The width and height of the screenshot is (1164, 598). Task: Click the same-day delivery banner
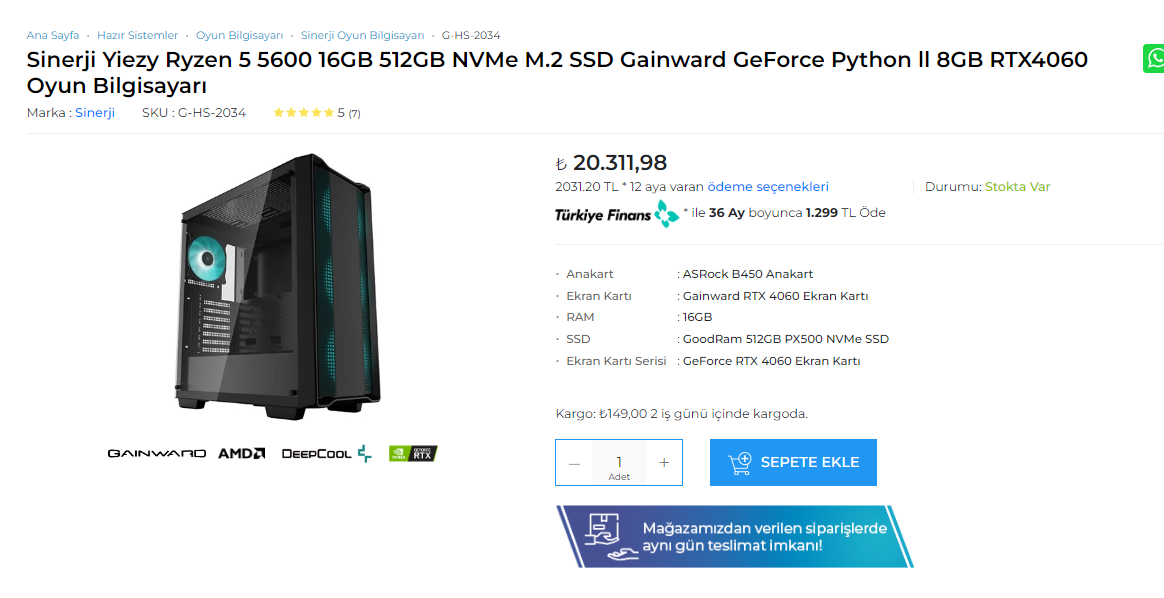[x=734, y=537]
